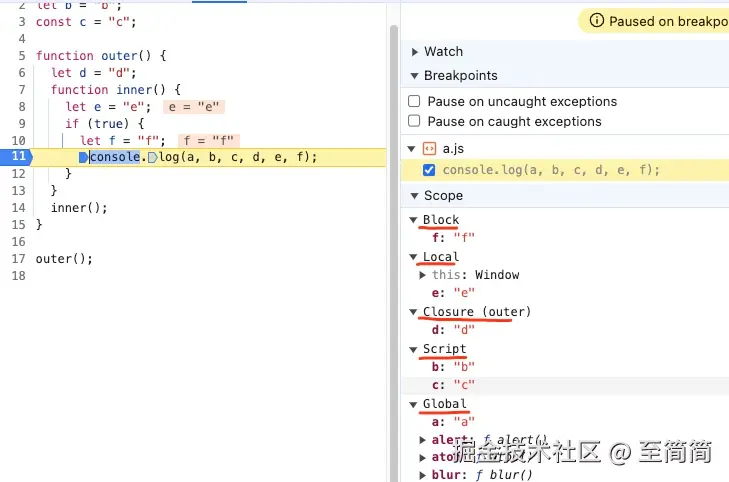Collapse the Global scope
The image size is (729, 482).
click(x=413, y=404)
